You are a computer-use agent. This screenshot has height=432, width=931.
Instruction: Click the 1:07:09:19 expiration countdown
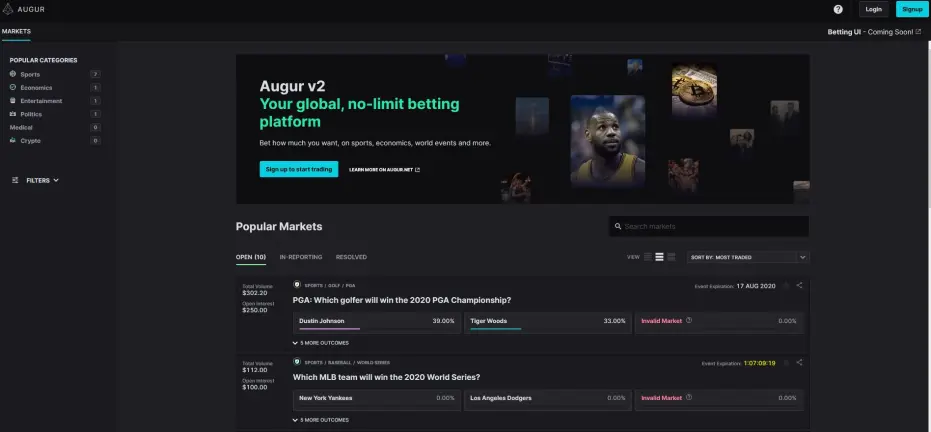tap(759, 363)
